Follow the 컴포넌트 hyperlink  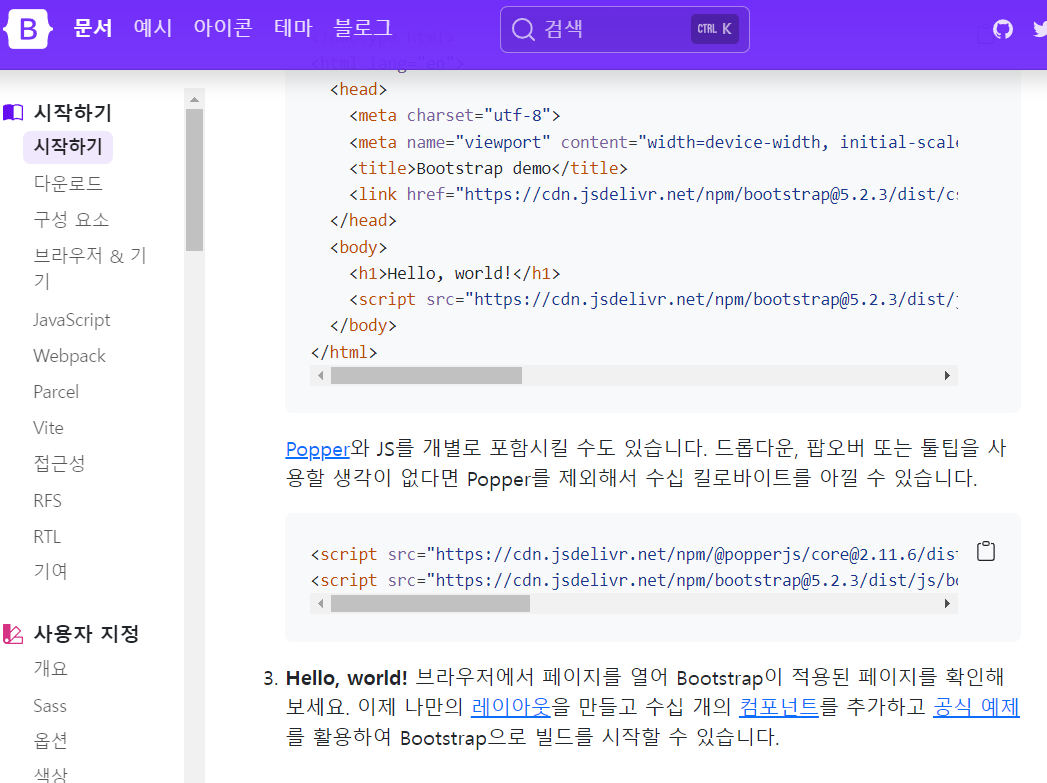(779, 706)
